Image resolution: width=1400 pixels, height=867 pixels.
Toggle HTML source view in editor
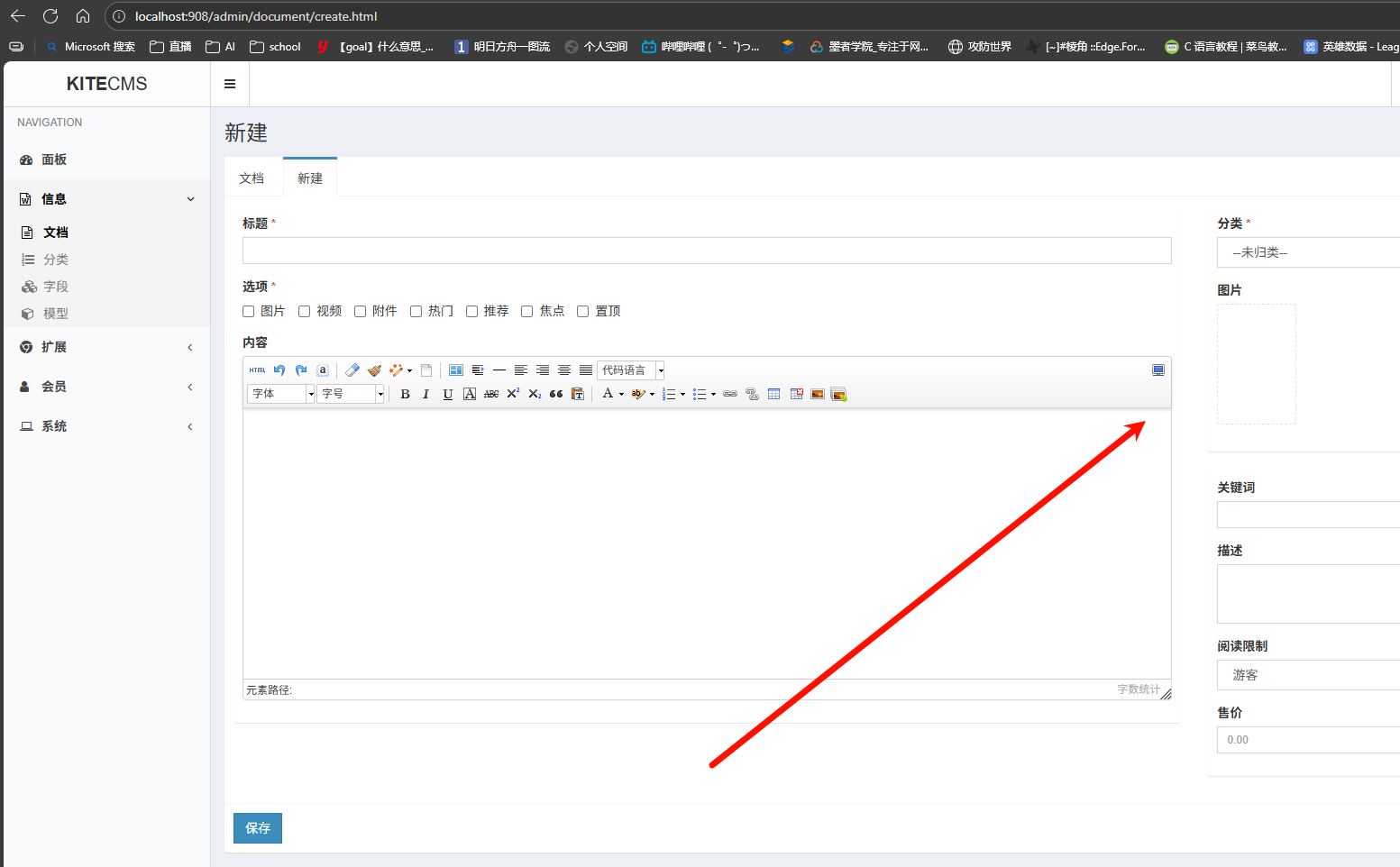pyautogui.click(x=258, y=370)
